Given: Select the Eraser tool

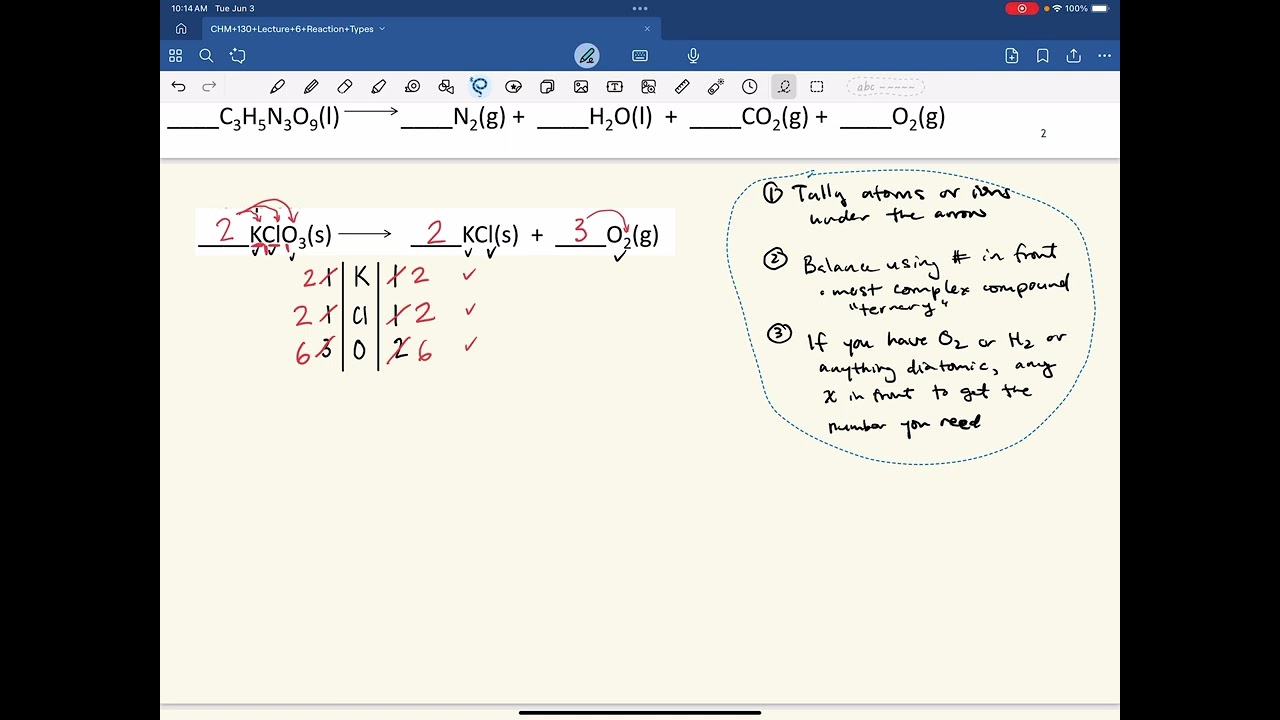Looking at the screenshot, I should 345,87.
